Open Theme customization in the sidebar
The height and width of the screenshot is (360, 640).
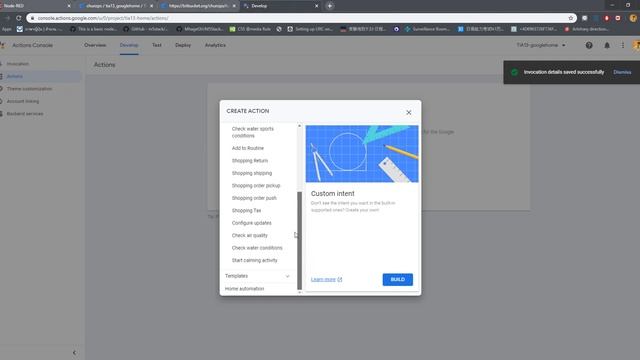(29, 89)
